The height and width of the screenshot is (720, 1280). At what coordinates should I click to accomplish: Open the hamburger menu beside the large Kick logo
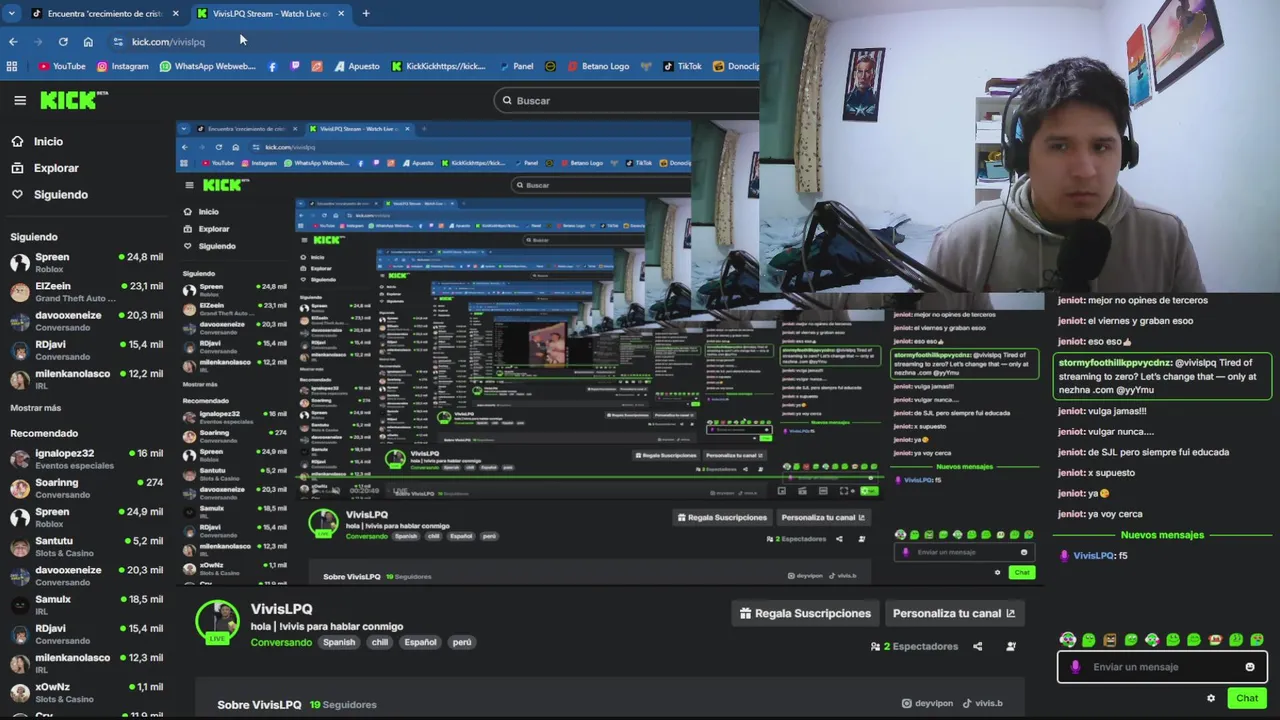tap(20, 100)
